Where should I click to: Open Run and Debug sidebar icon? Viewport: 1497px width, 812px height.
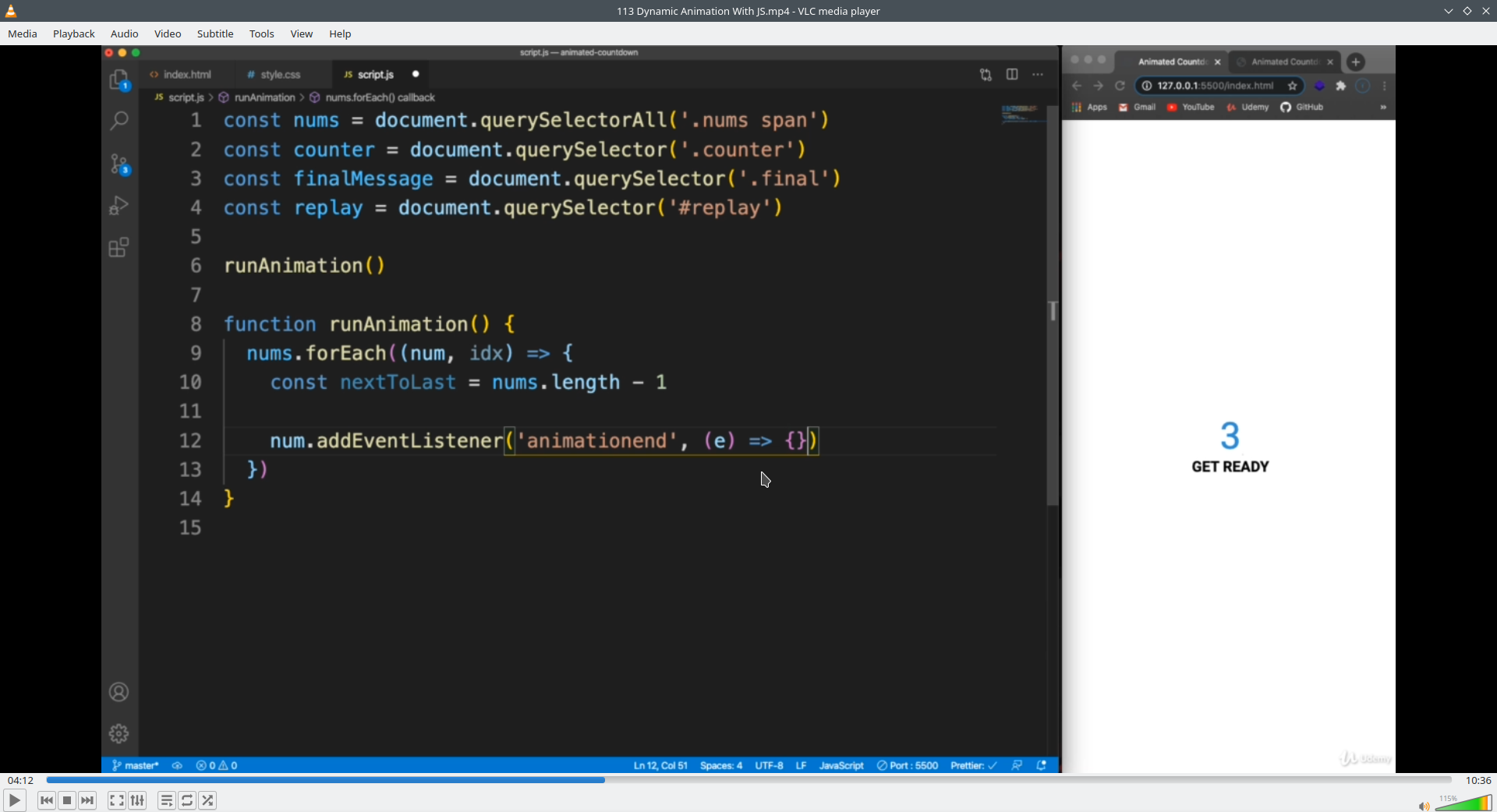pos(119,205)
